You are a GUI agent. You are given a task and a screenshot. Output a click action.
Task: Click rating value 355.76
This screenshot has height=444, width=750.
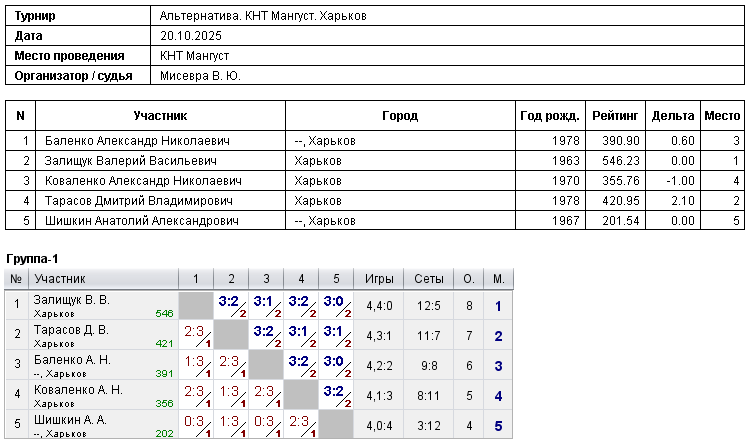[x=620, y=181]
